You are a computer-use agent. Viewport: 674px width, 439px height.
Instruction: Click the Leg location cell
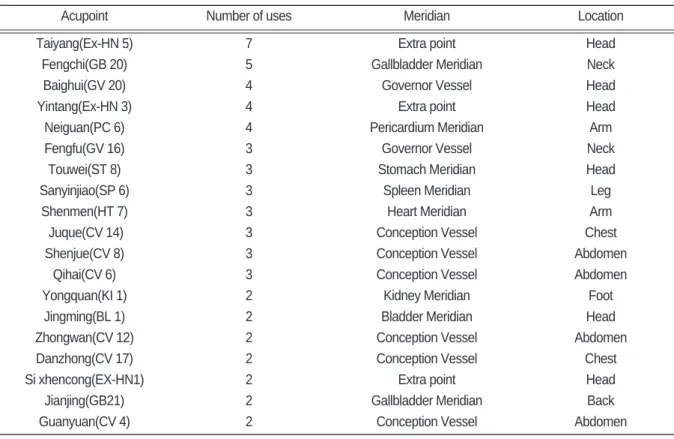click(600, 190)
